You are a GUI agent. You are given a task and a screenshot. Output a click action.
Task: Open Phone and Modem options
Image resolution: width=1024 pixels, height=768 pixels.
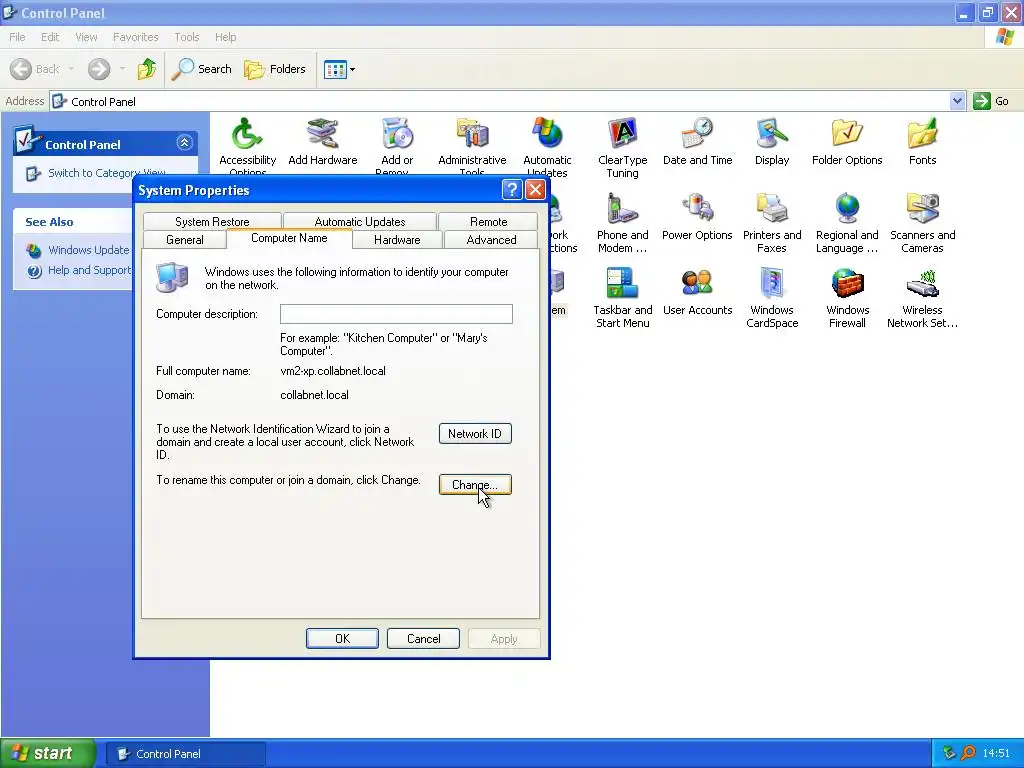tap(622, 223)
